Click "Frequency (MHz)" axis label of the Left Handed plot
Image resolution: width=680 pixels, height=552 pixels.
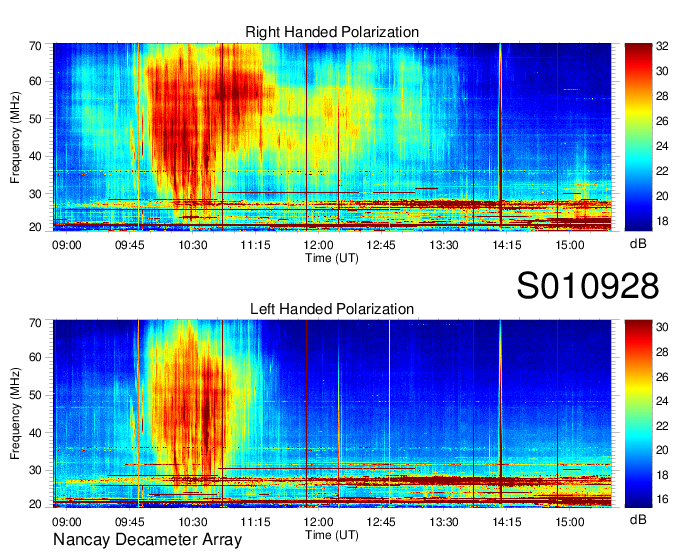15,414
